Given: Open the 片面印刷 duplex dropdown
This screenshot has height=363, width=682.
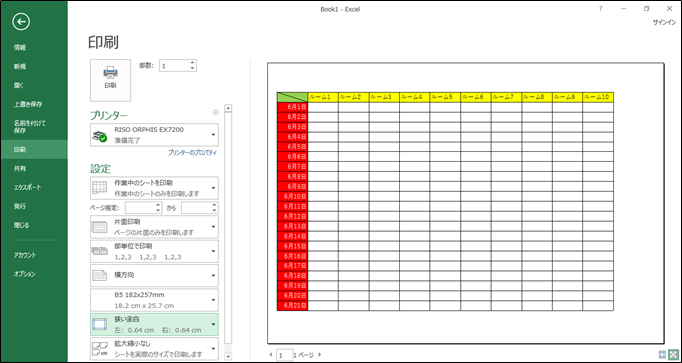Looking at the screenshot, I should (154, 226).
